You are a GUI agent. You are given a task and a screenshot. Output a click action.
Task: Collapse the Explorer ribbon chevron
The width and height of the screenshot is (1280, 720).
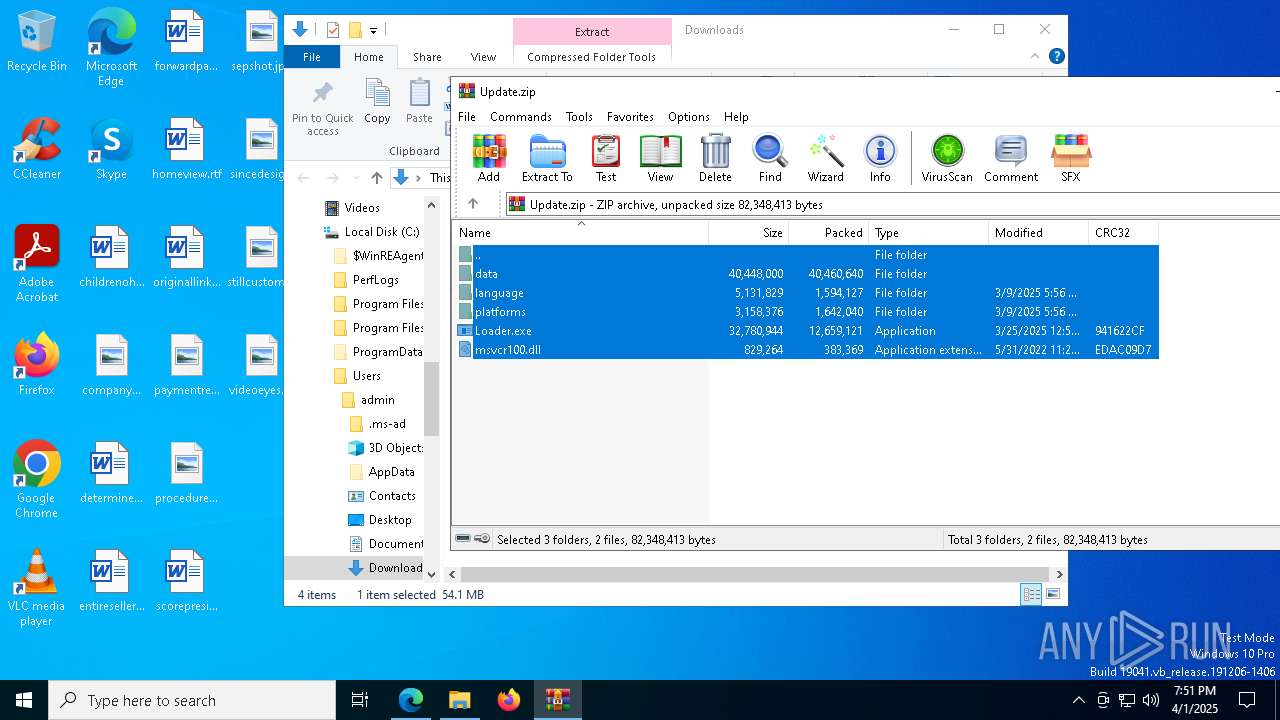point(1035,56)
